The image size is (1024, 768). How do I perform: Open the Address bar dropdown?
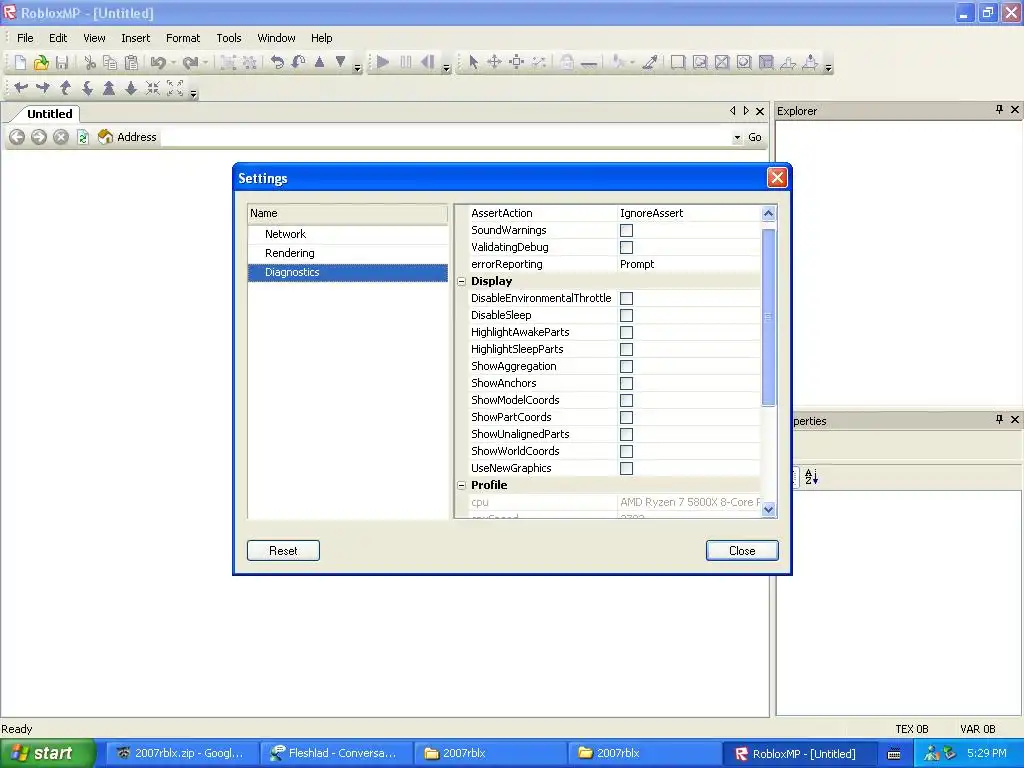[737, 137]
